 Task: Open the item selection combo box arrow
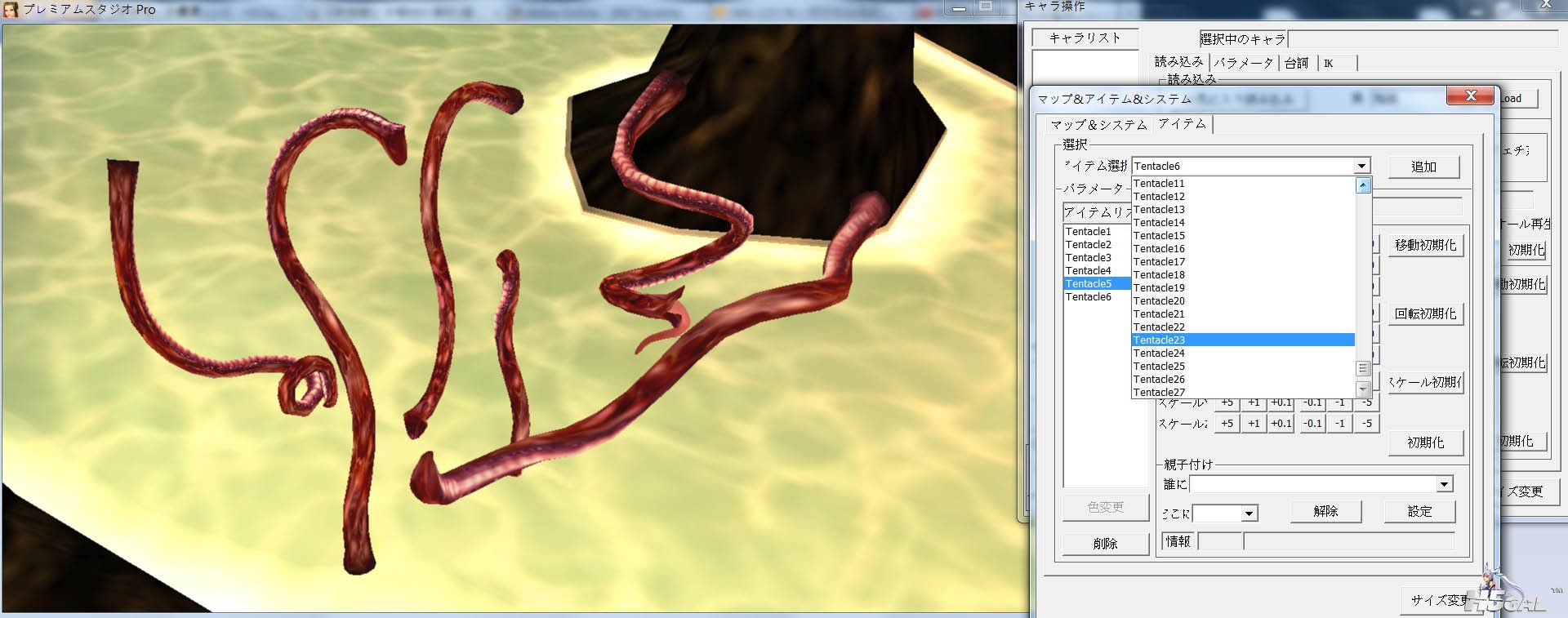pyautogui.click(x=1361, y=166)
